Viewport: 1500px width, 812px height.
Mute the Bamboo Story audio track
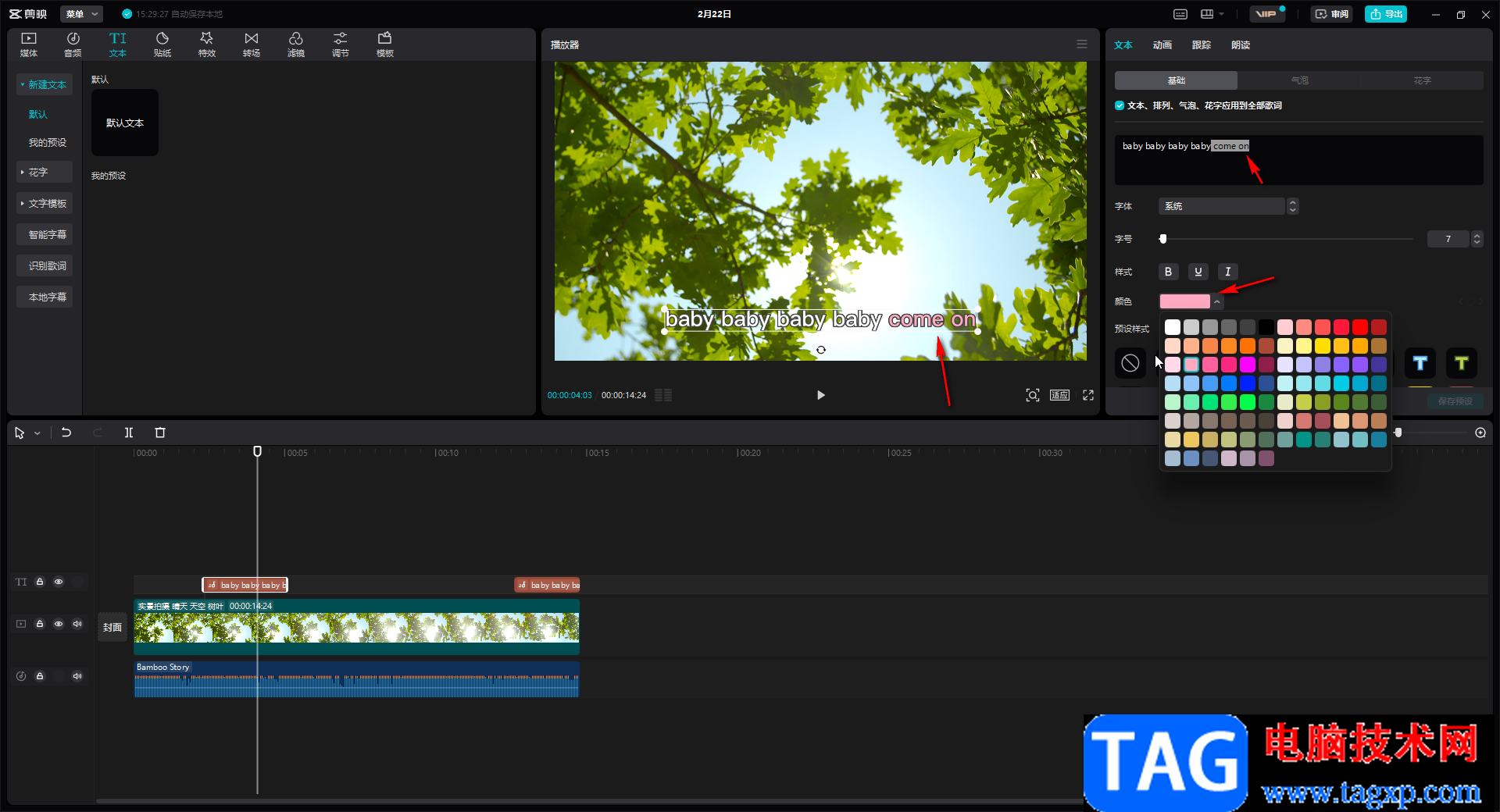point(77,676)
